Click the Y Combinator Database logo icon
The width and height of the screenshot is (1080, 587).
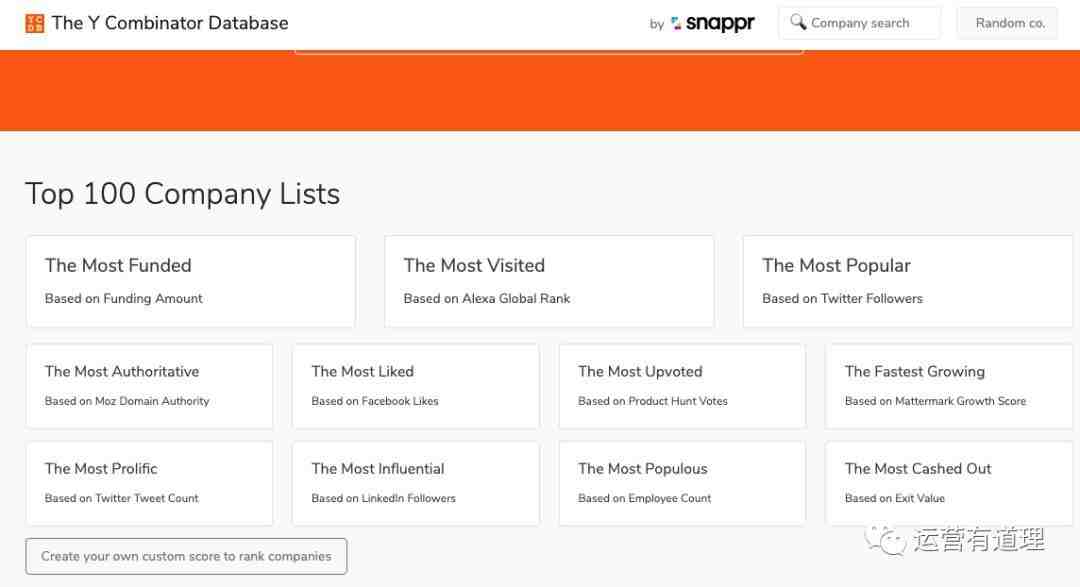pos(35,23)
